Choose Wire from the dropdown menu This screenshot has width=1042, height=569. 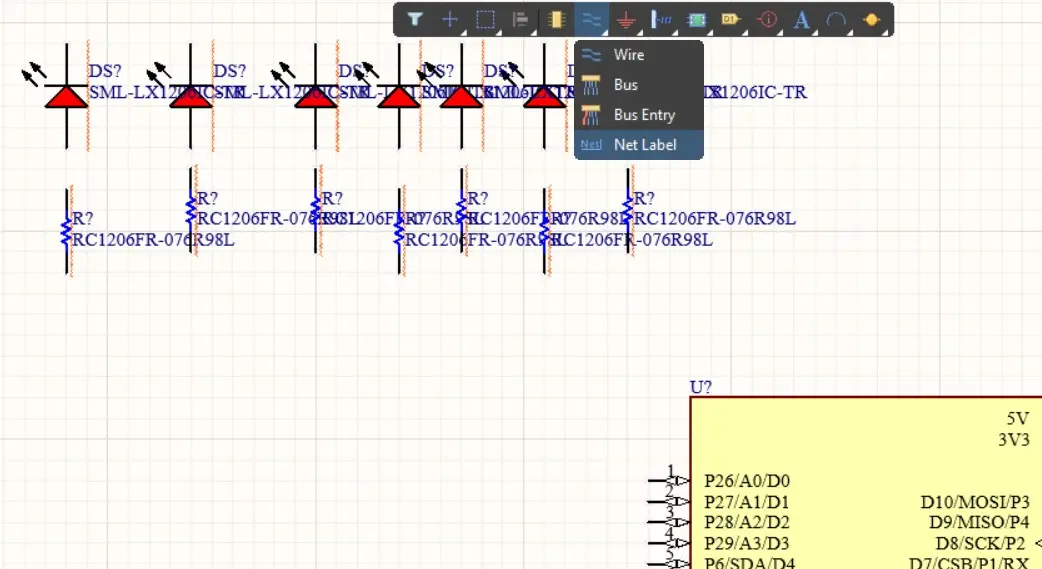point(639,55)
